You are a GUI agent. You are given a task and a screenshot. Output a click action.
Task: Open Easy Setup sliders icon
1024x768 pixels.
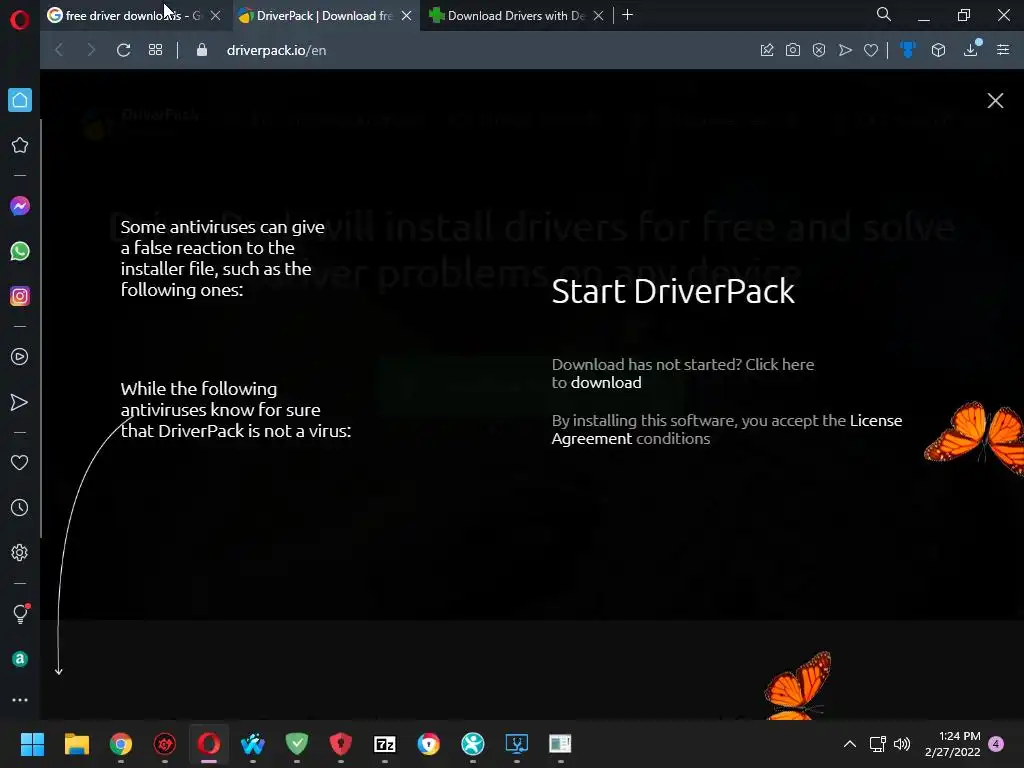point(1003,50)
